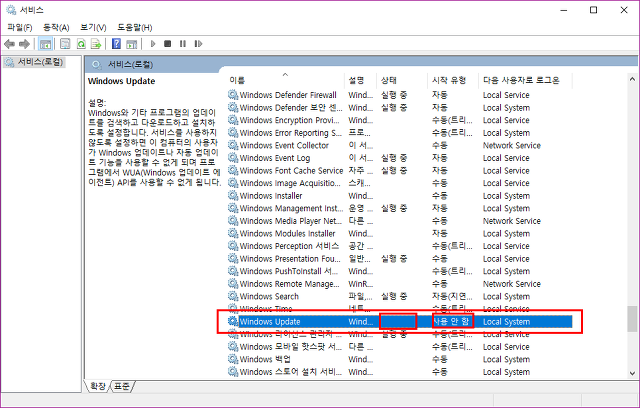Restart service with the restart icon

[x=198, y=44]
